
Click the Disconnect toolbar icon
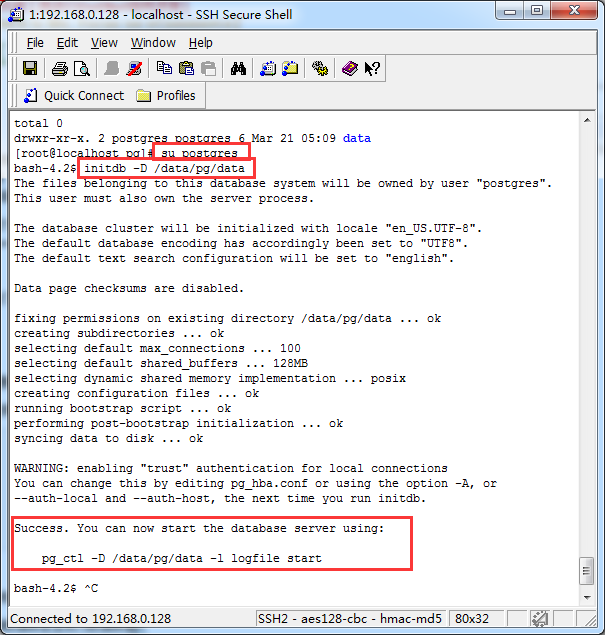(x=134, y=68)
